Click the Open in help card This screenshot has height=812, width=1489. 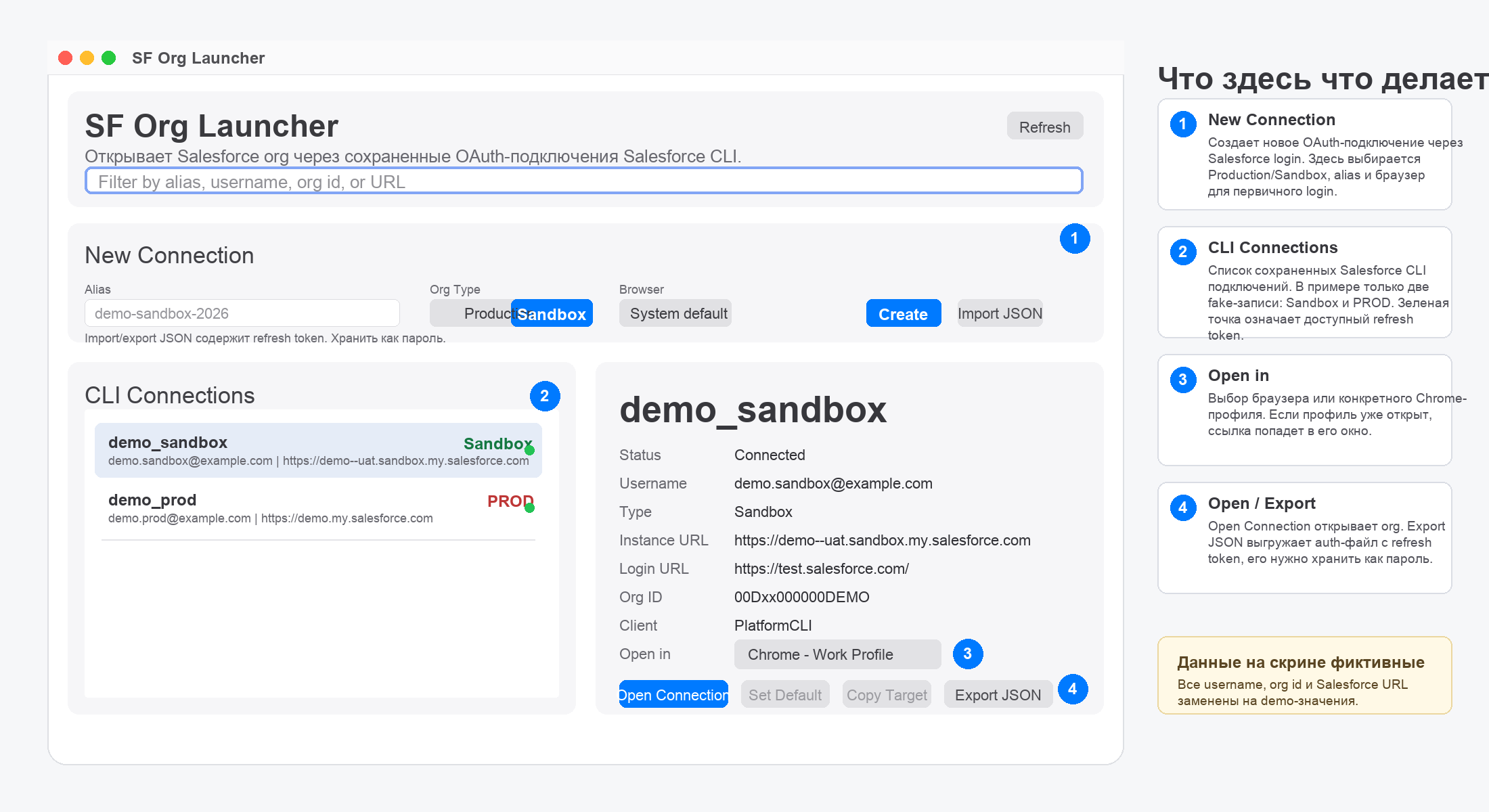(x=1304, y=410)
